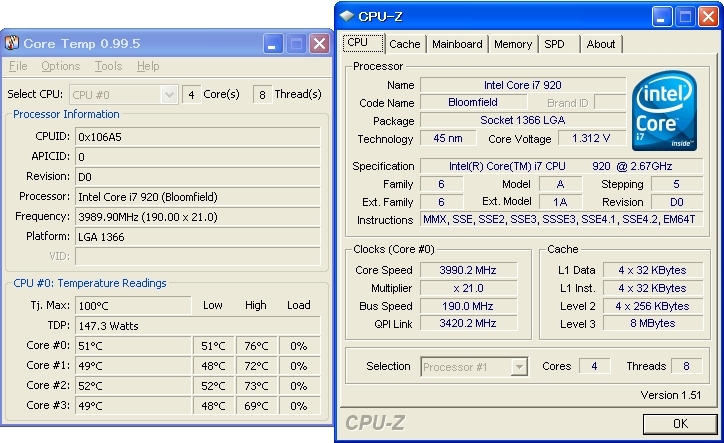
Task: Open the About tab in CPU-Z
Action: coord(601,44)
